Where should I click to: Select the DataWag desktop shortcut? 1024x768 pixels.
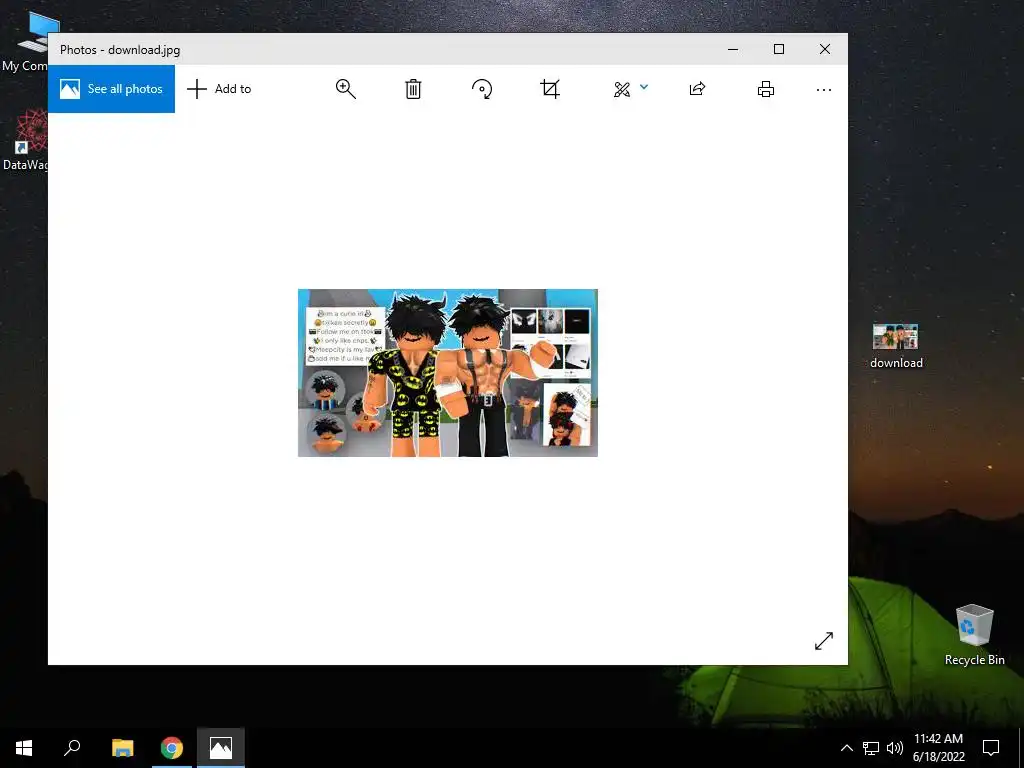[x=24, y=140]
